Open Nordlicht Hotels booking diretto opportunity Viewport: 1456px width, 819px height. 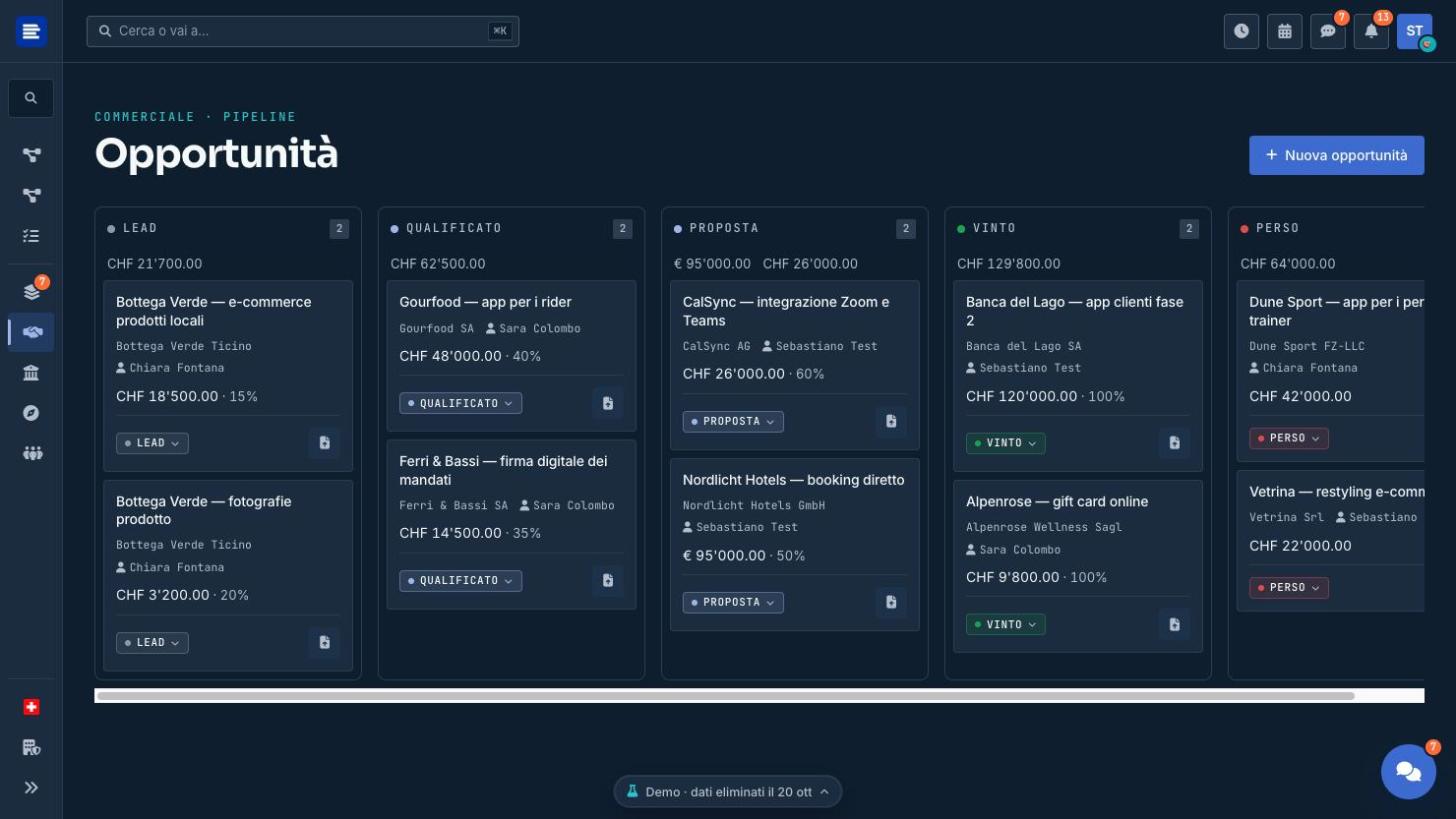click(793, 480)
